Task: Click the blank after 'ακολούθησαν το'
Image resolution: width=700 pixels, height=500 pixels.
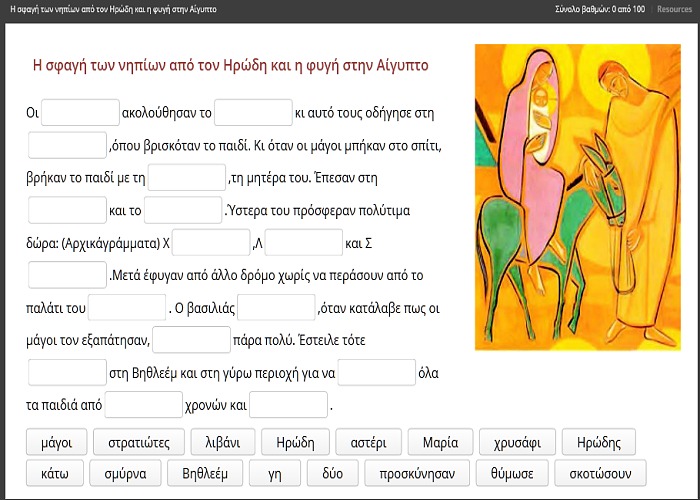Action: tap(253, 112)
